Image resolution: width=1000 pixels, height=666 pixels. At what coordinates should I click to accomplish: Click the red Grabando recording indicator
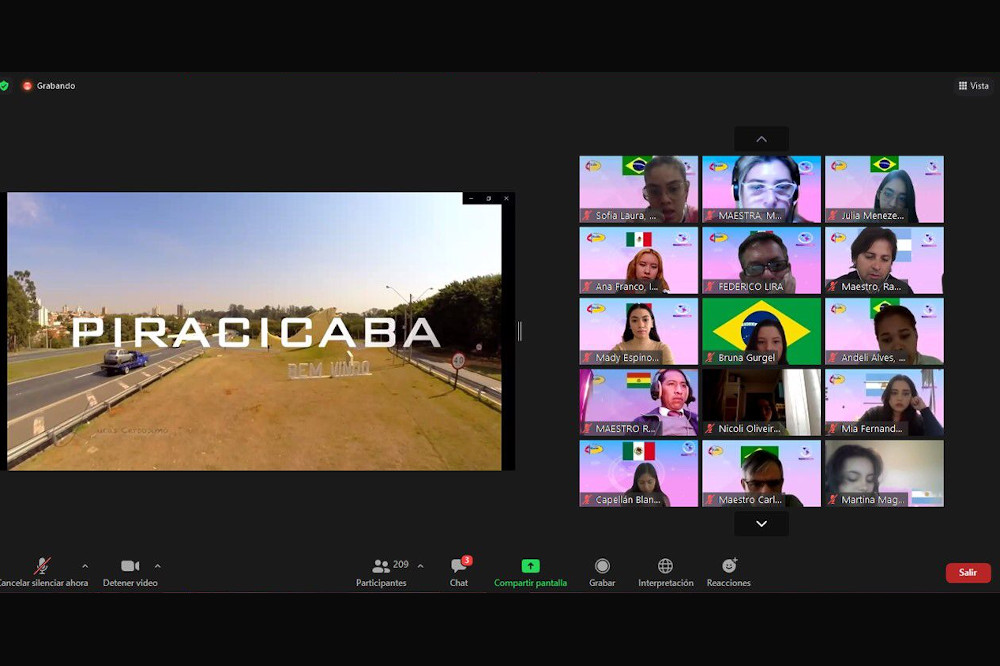pos(27,86)
